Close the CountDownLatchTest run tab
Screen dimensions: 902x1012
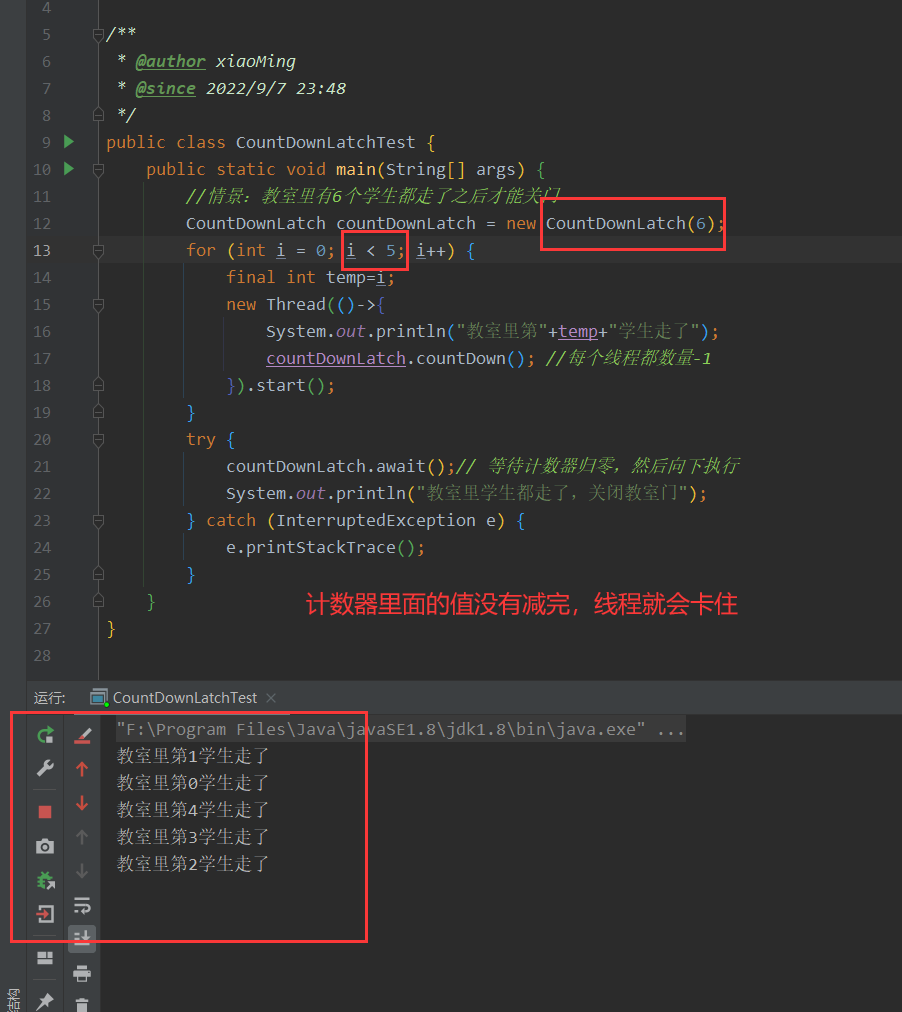pyautogui.click(x=271, y=698)
